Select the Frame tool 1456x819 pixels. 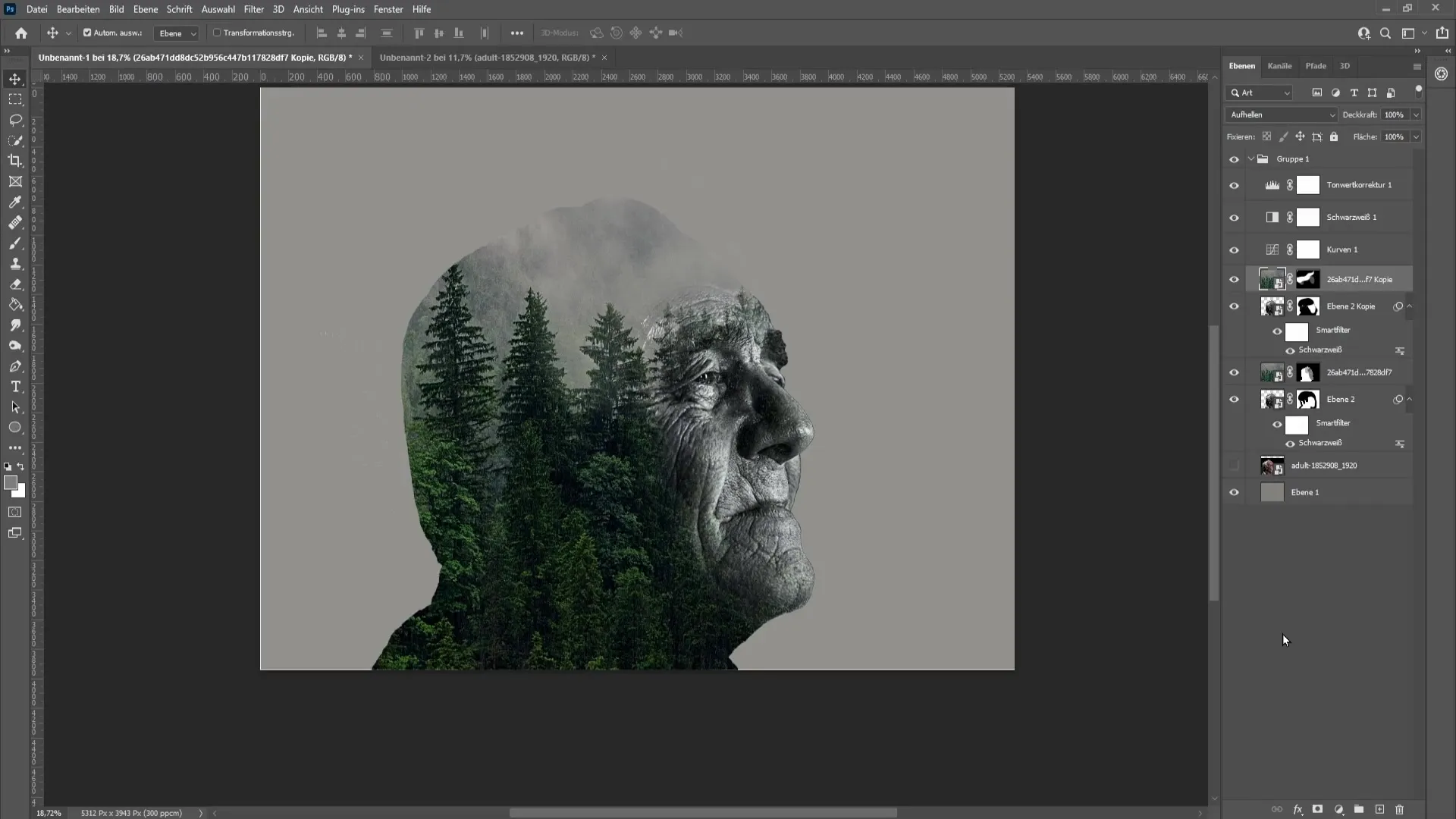15,181
